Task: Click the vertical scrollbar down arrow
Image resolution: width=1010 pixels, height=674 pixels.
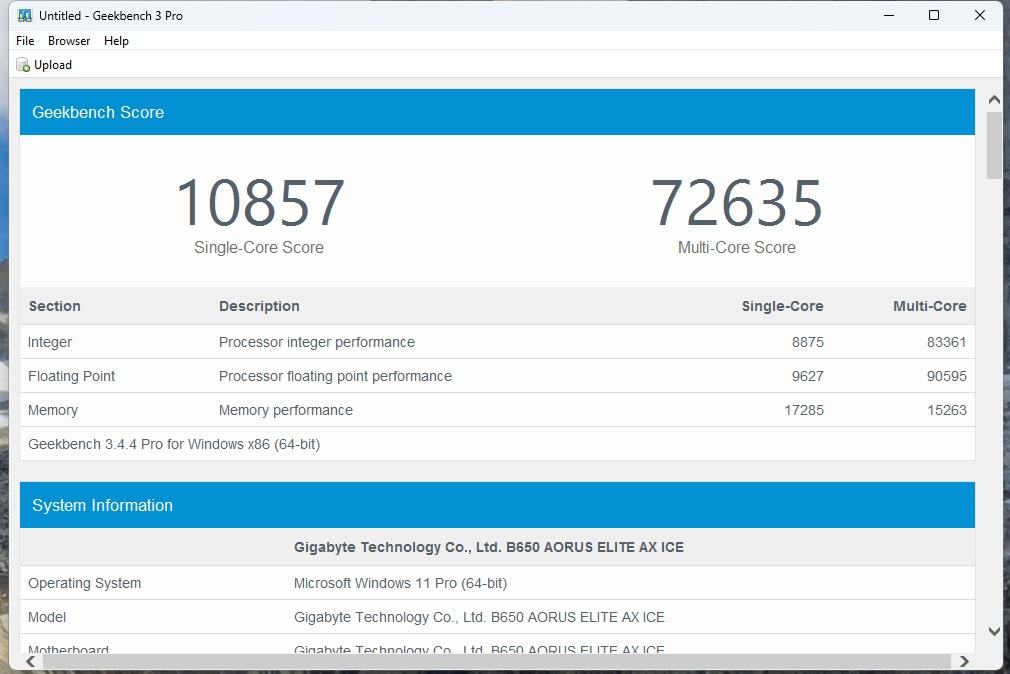Action: click(x=994, y=631)
